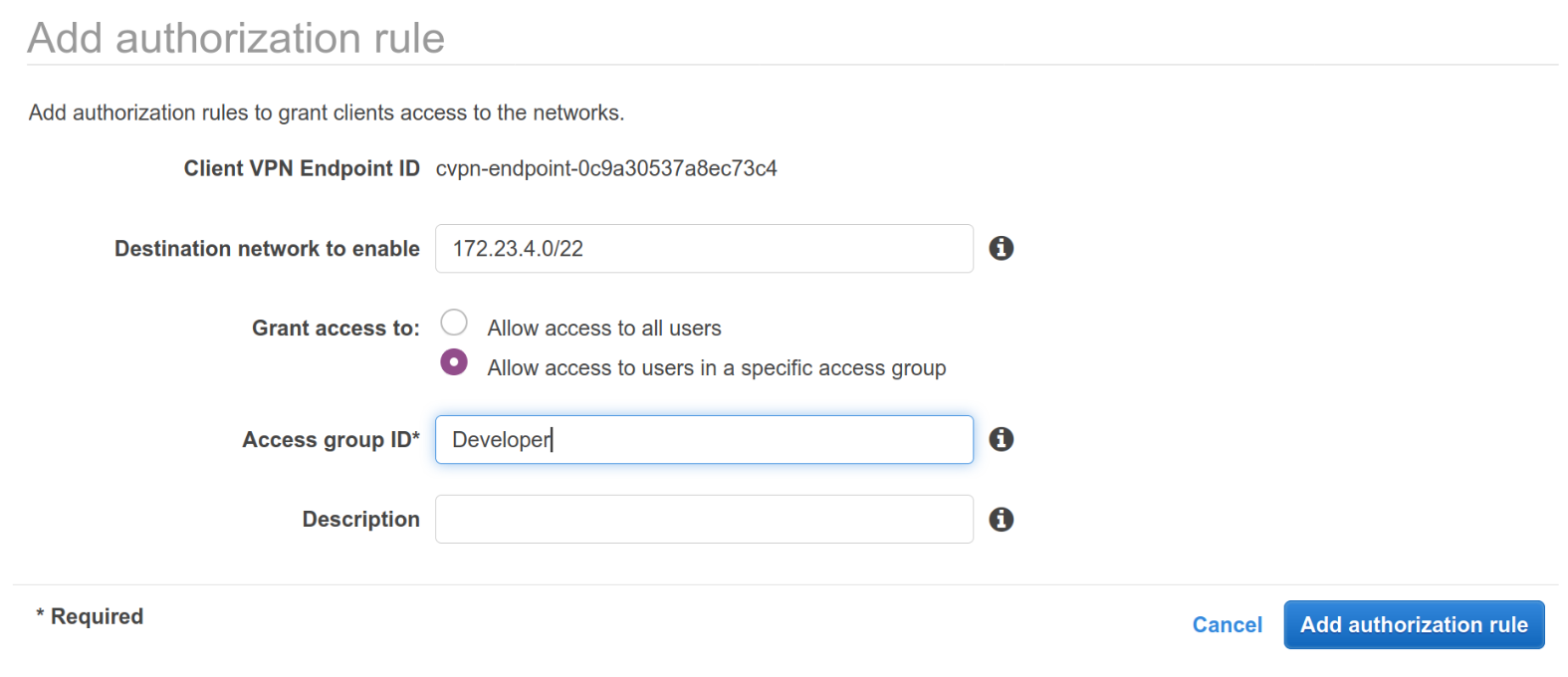This screenshot has height=677, width=1568.
Task: Click the 'Access group ID*' label
Action: [331, 440]
